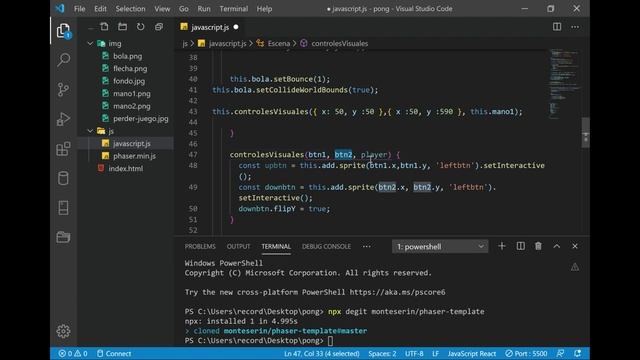Click errors and warnings count in status bar
Image resolution: width=640 pixels, height=360 pixels.
(x=73, y=353)
